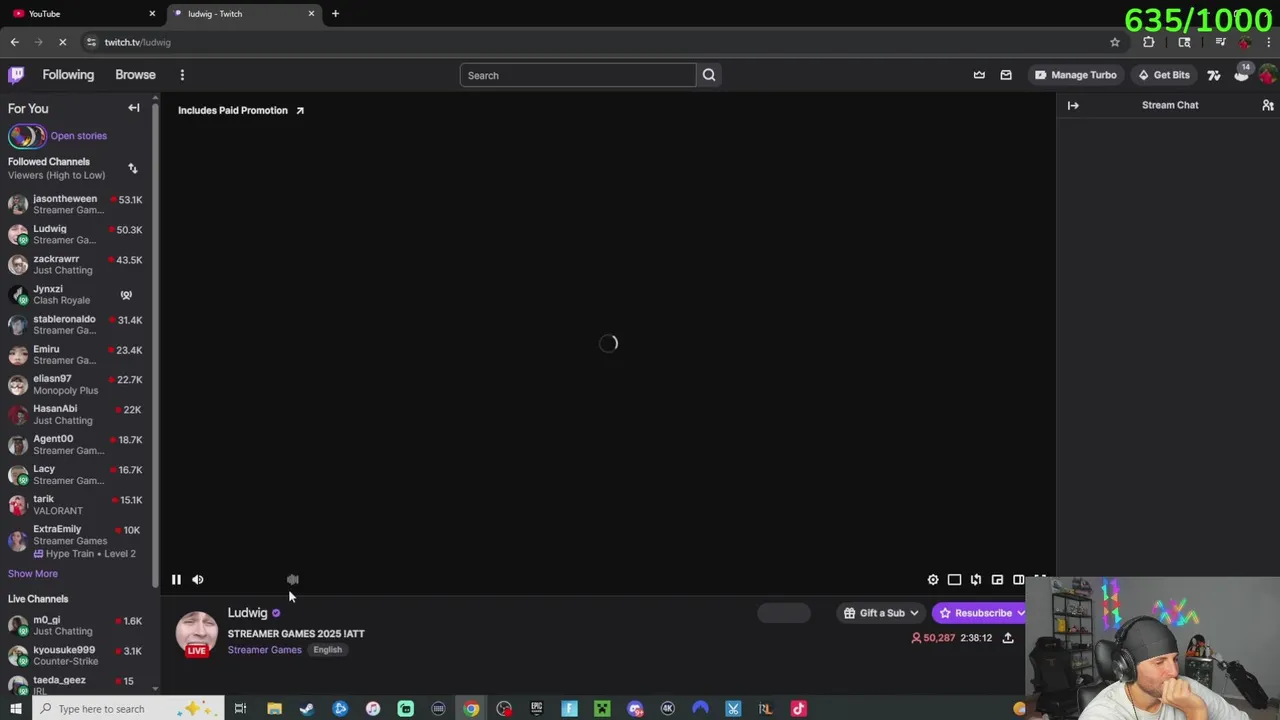Viewport: 1280px width, 720px height.
Task: Bookmark this page with star icon
Action: pos(1115,42)
